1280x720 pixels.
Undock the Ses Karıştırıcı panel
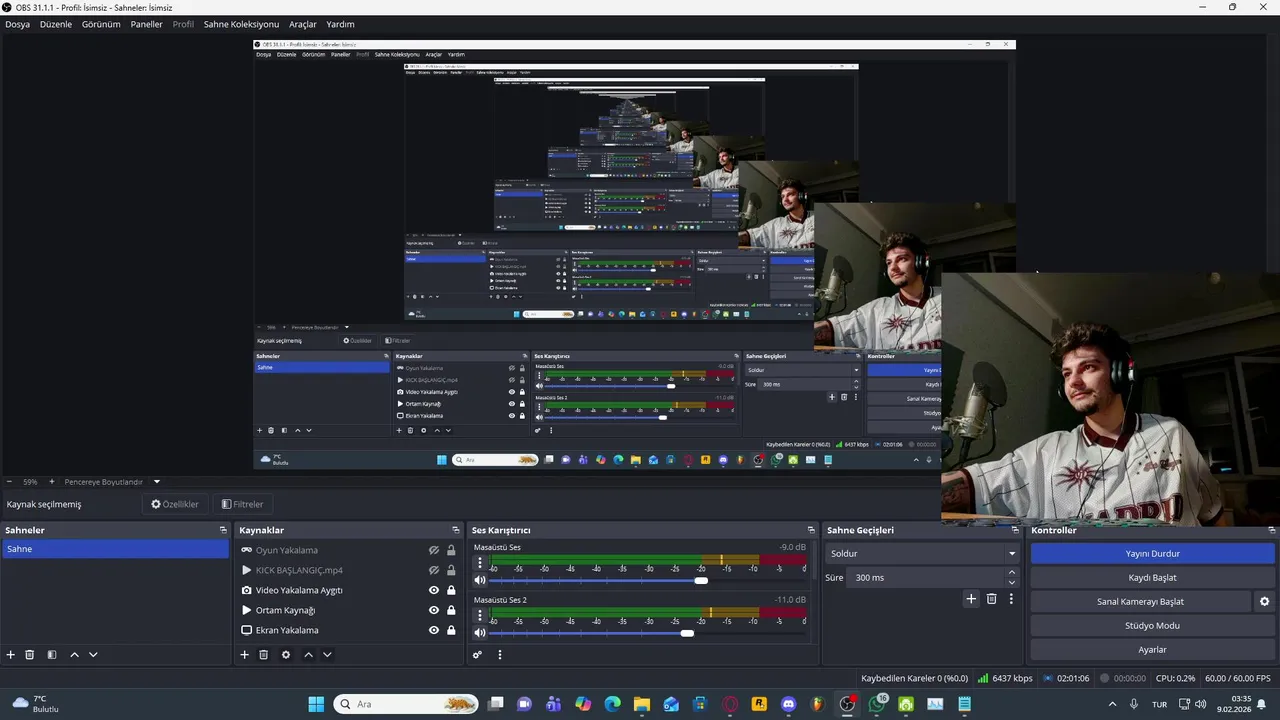(x=811, y=530)
